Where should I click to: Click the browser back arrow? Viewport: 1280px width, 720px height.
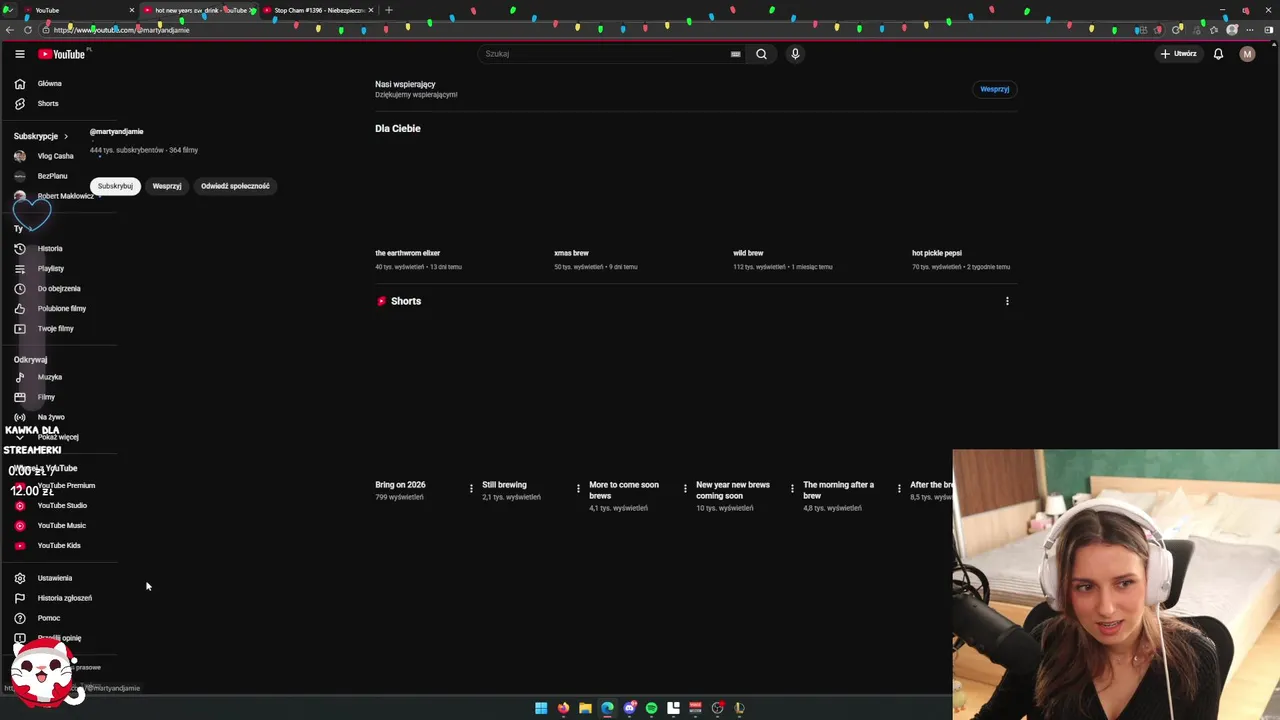pyautogui.click(x=10, y=30)
